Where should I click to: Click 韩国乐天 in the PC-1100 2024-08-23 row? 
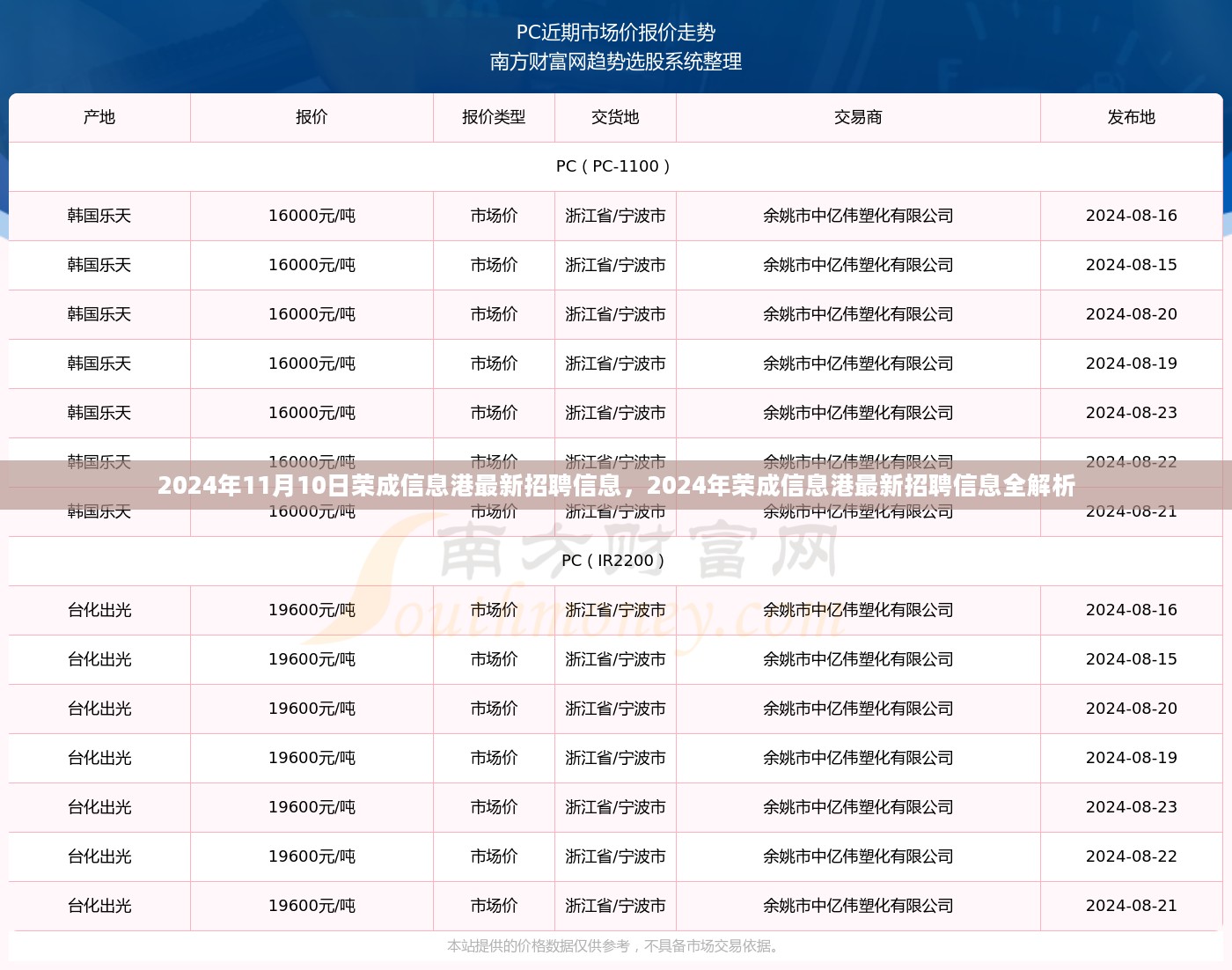coord(99,413)
